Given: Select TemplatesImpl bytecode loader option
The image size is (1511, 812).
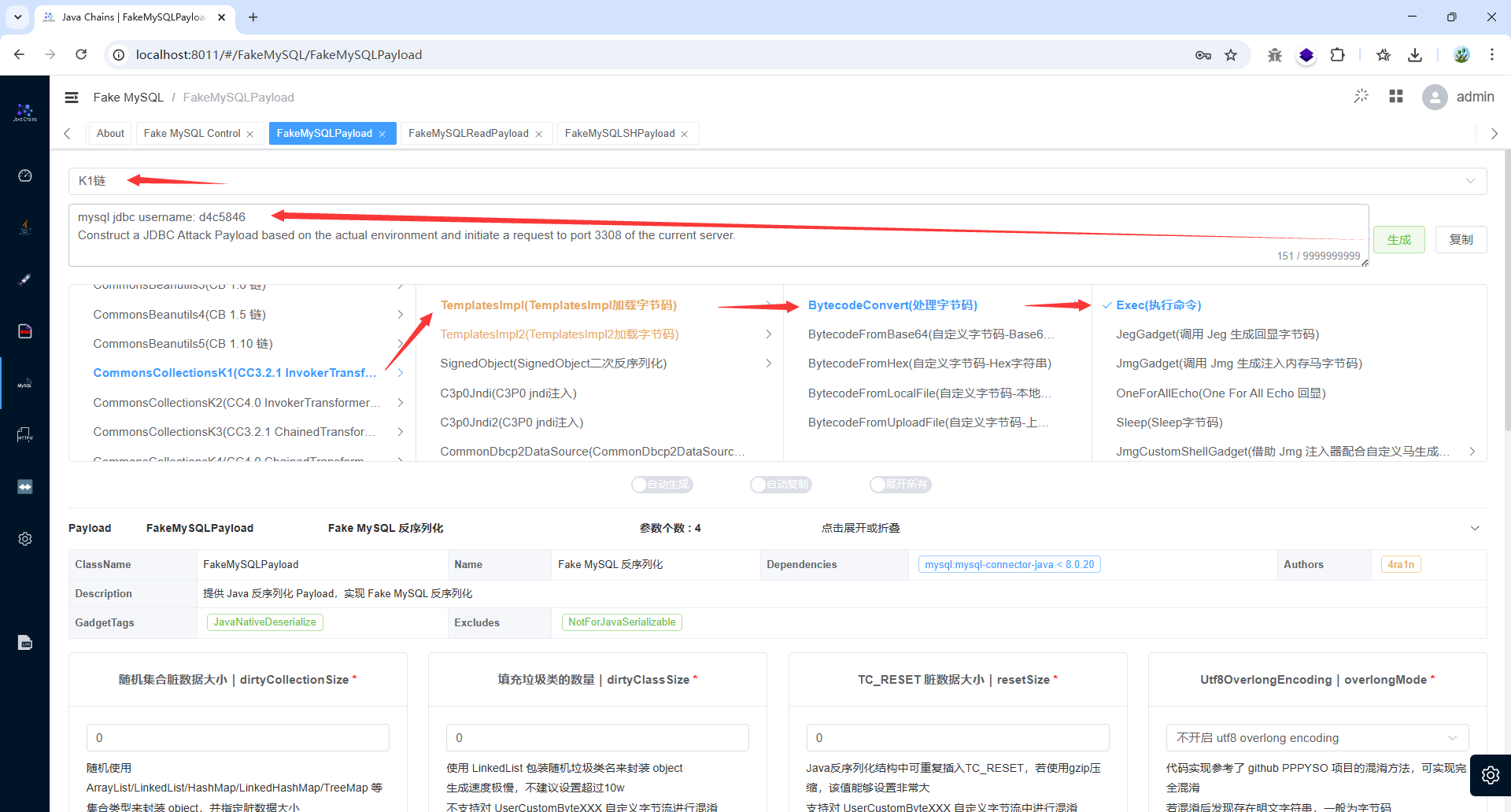Looking at the screenshot, I should click(x=559, y=305).
